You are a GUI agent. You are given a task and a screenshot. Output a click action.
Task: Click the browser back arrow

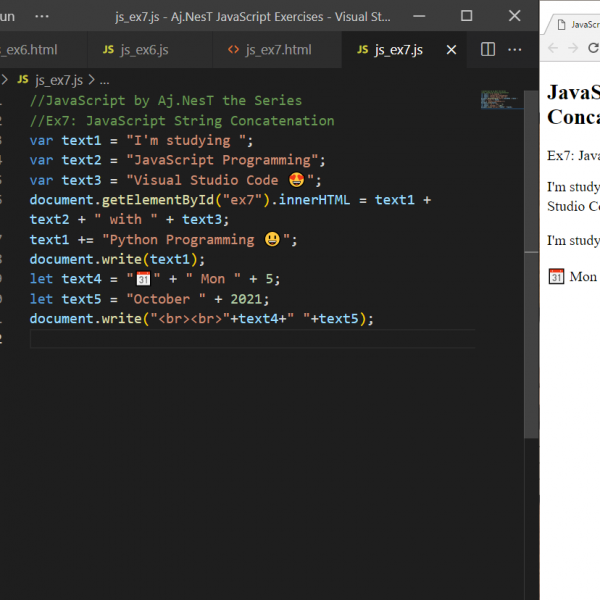click(554, 48)
